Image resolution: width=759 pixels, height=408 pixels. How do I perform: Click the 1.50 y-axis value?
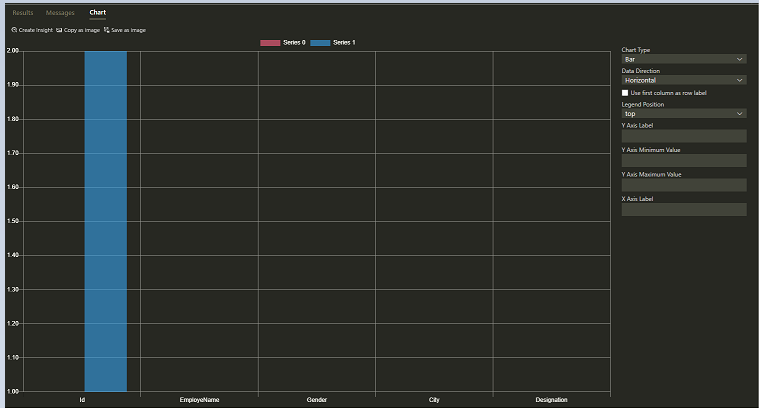click(x=13, y=221)
